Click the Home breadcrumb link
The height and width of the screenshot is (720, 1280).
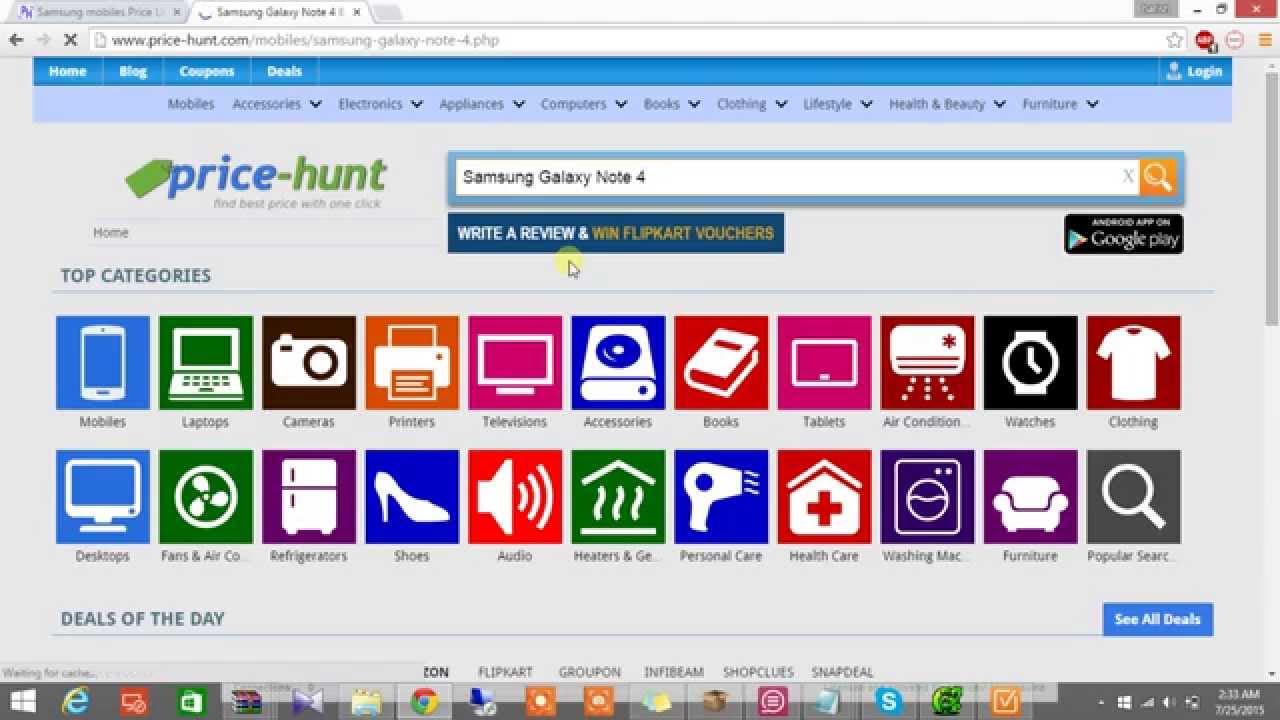click(x=111, y=232)
